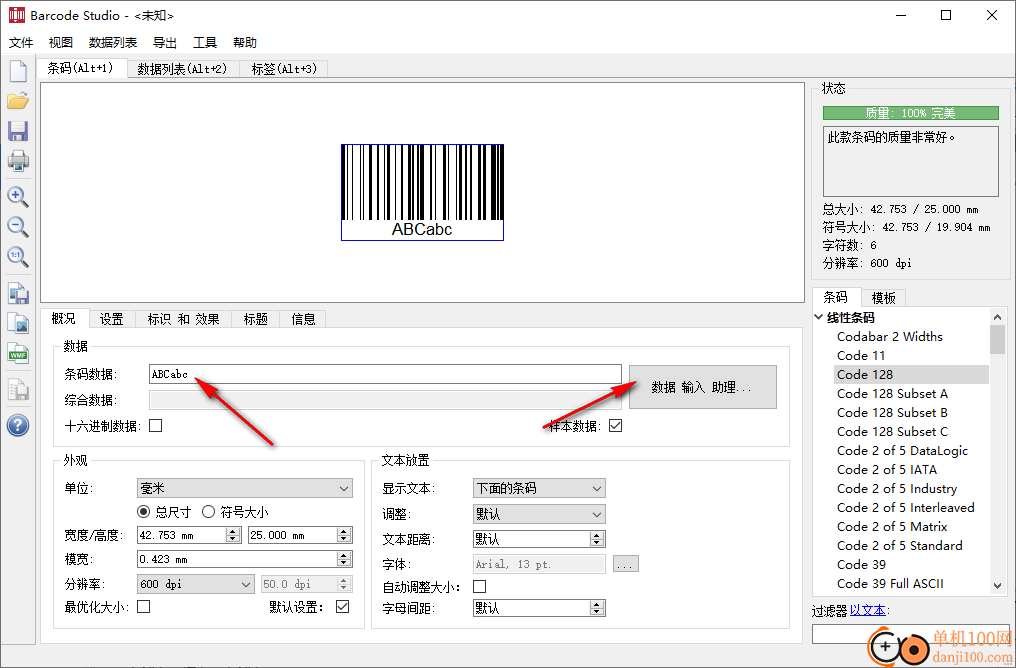1016x668 pixels.
Task: Click the ABCabc barcode preview image
Action: click(x=422, y=192)
